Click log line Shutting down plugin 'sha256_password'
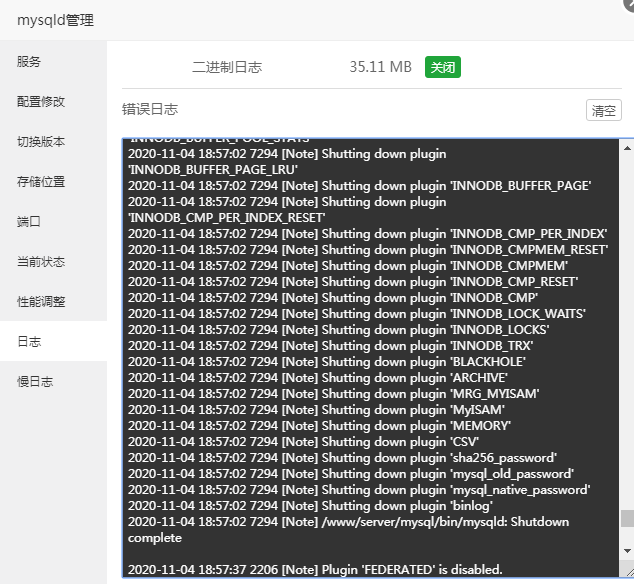 (x=342, y=458)
